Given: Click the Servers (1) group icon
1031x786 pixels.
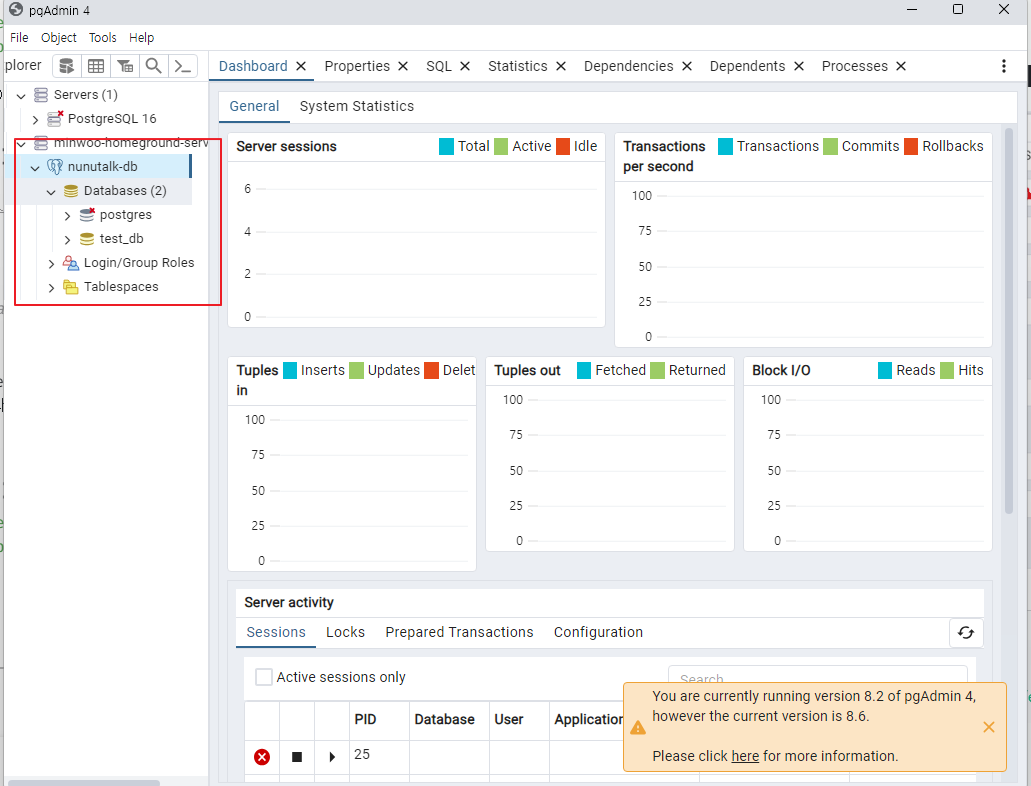Looking at the screenshot, I should point(41,95).
